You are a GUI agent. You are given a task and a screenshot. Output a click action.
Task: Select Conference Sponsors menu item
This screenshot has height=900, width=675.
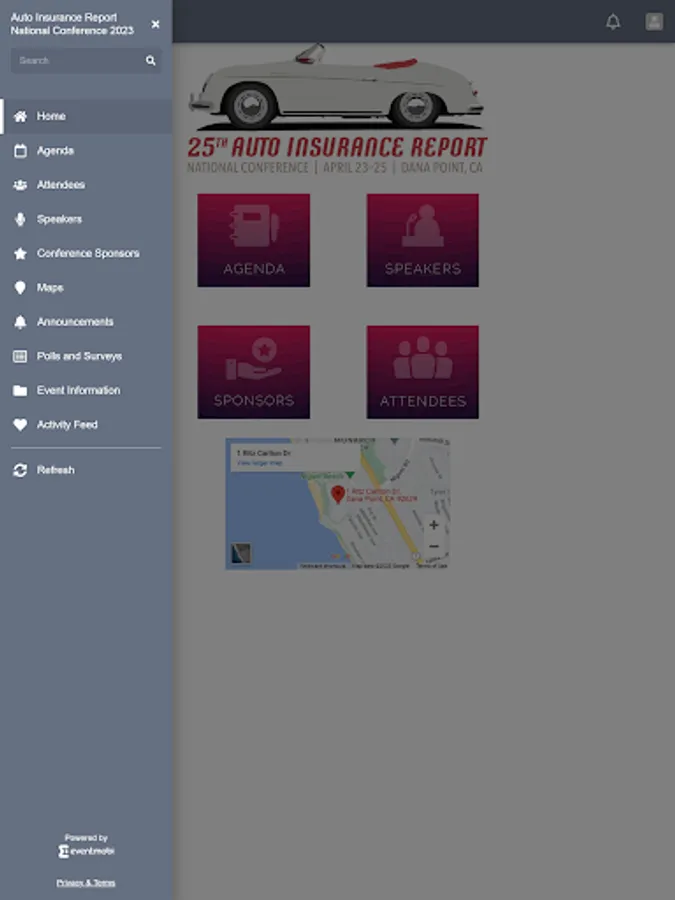(86, 253)
